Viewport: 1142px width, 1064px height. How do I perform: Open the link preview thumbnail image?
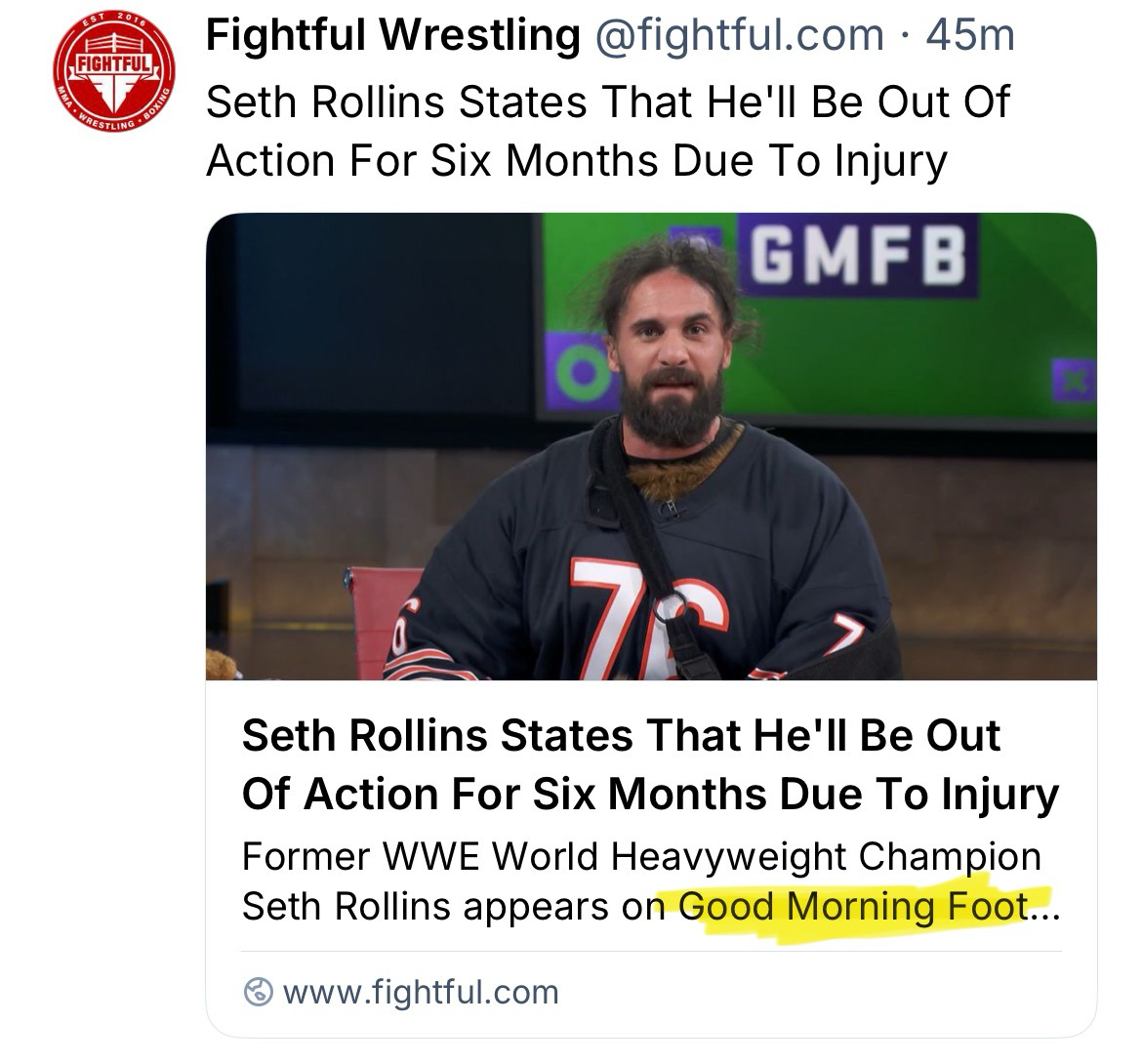click(651, 446)
